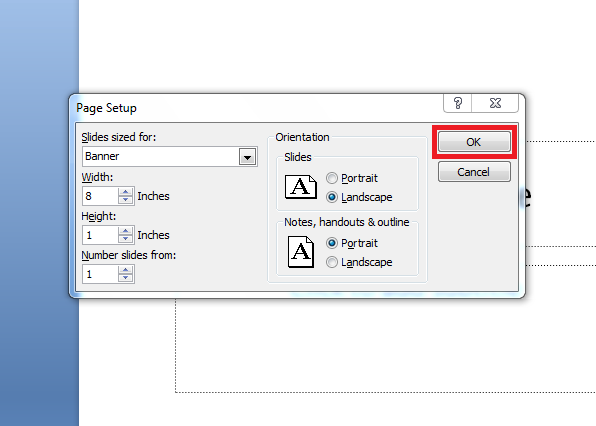
Task: Increase Height value with up arrow
Action: point(125,231)
